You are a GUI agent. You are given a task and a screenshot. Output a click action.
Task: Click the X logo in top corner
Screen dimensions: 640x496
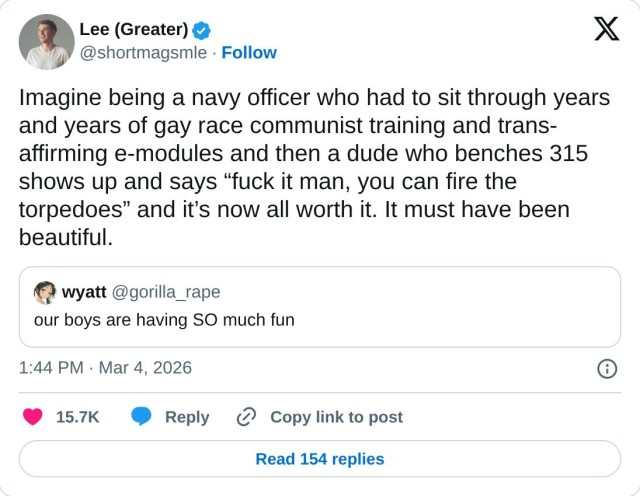[606, 31]
